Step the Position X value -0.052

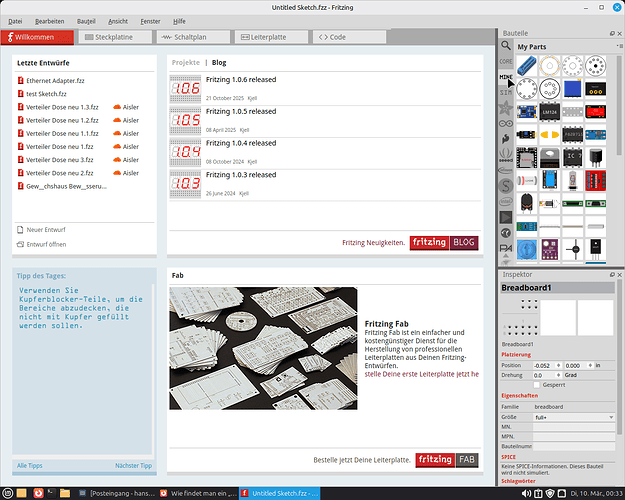[558, 365]
